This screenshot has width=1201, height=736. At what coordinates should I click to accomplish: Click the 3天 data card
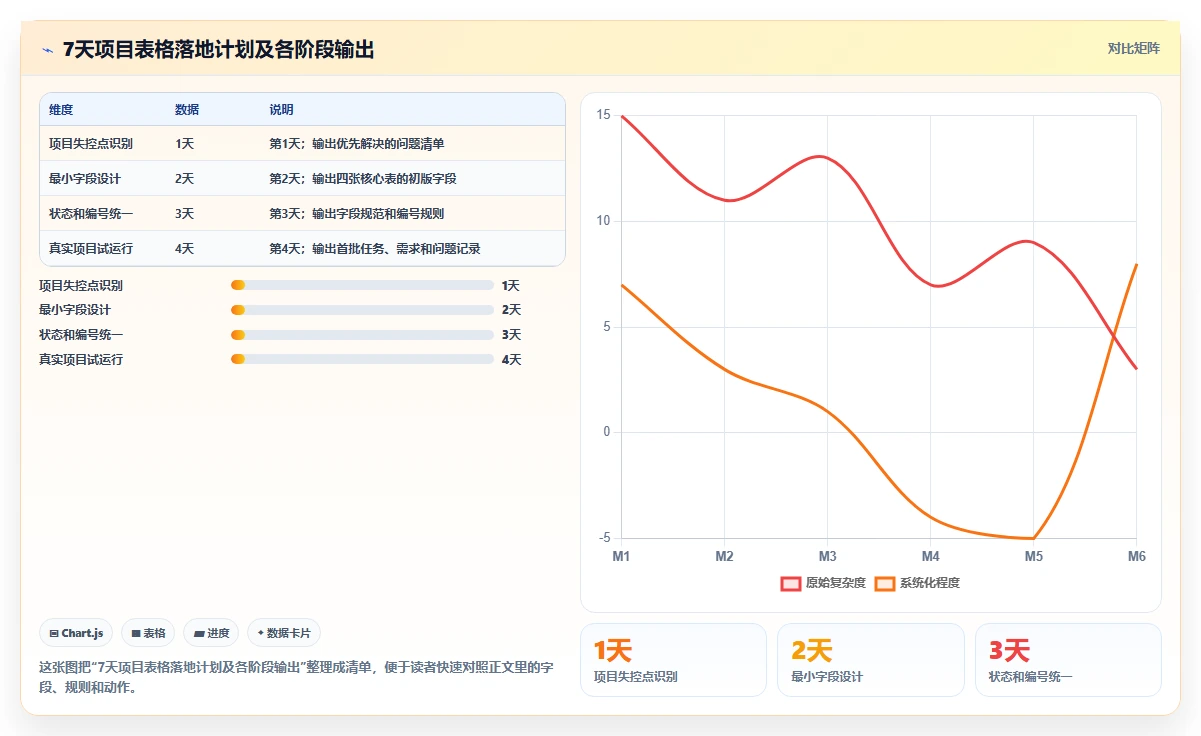pyautogui.click(x=1068, y=660)
